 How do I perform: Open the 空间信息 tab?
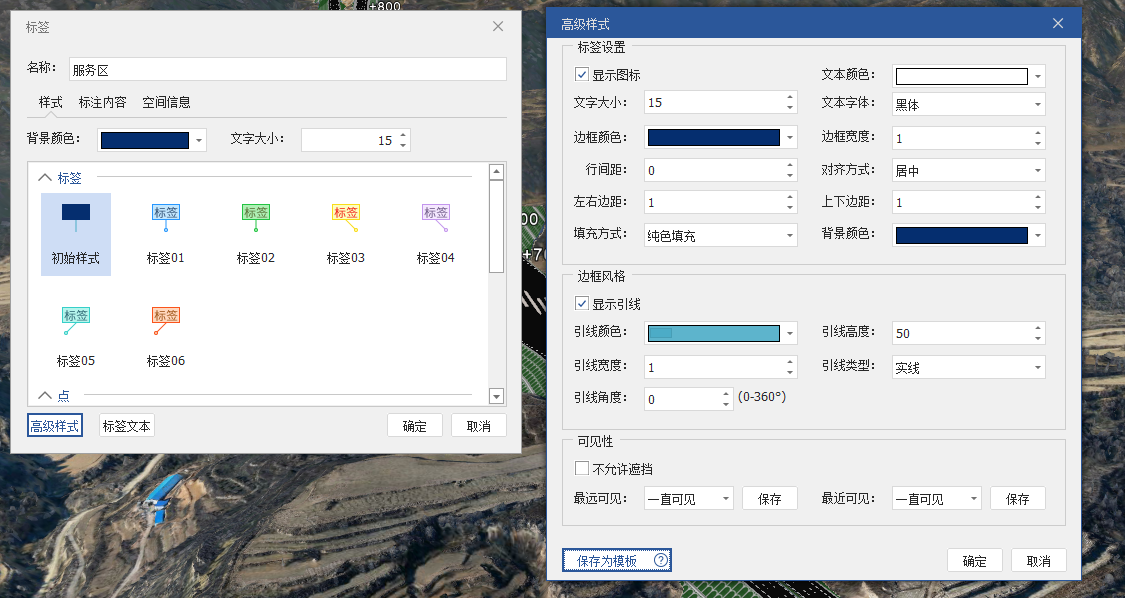[166, 102]
